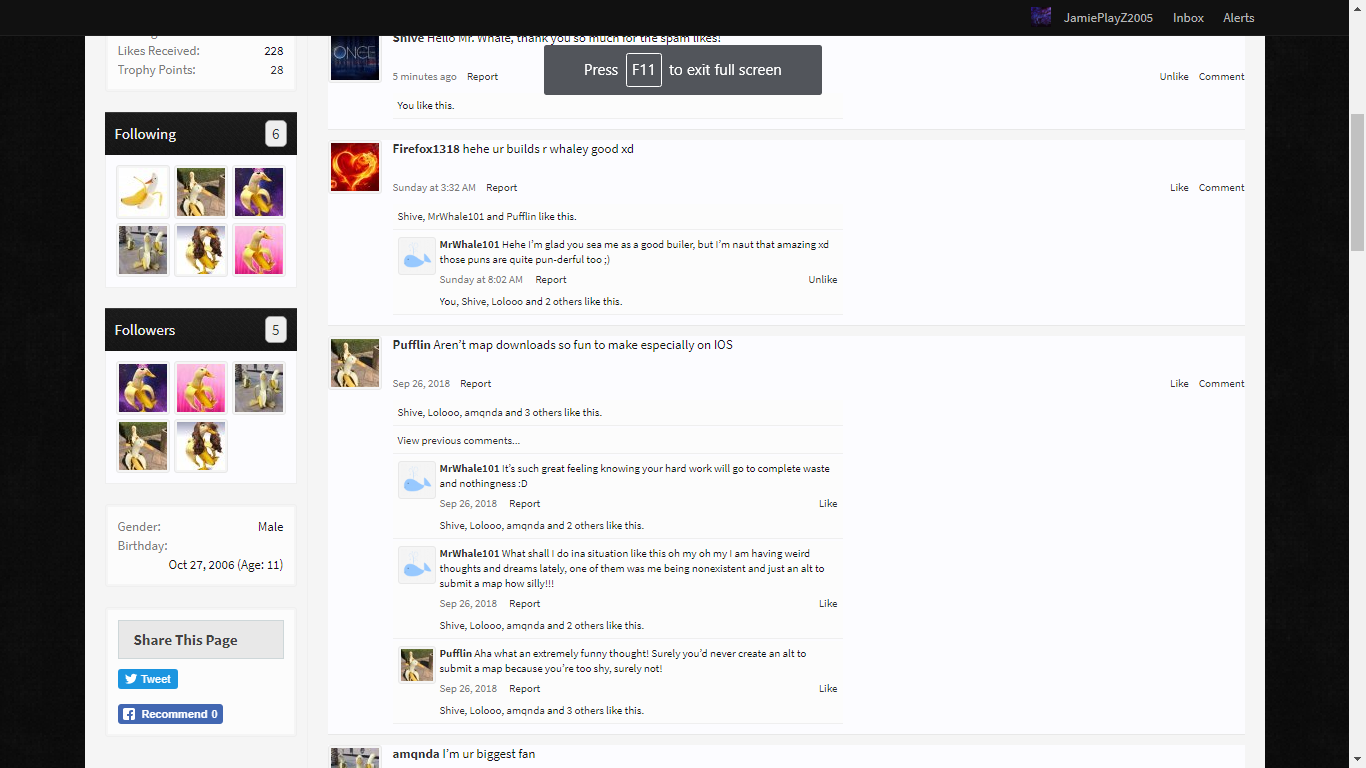Like Firefox1318's whaley good post
The height and width of the screenshot is (768, 1366).
point(1179,188)
